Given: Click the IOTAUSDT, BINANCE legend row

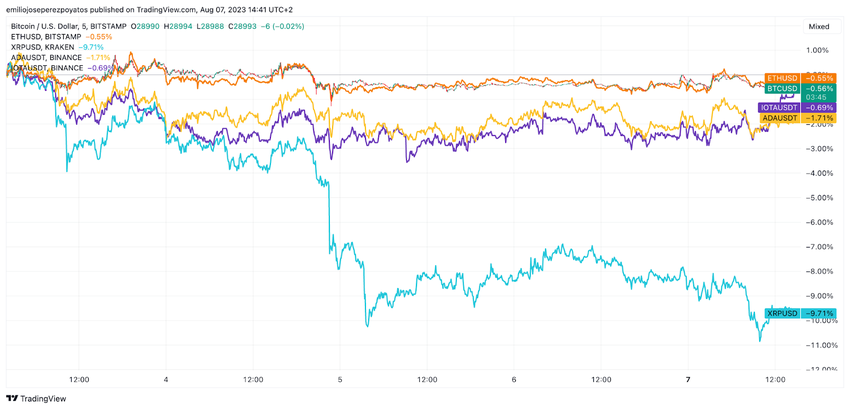Looking at the screenshot, I should 48,68.
